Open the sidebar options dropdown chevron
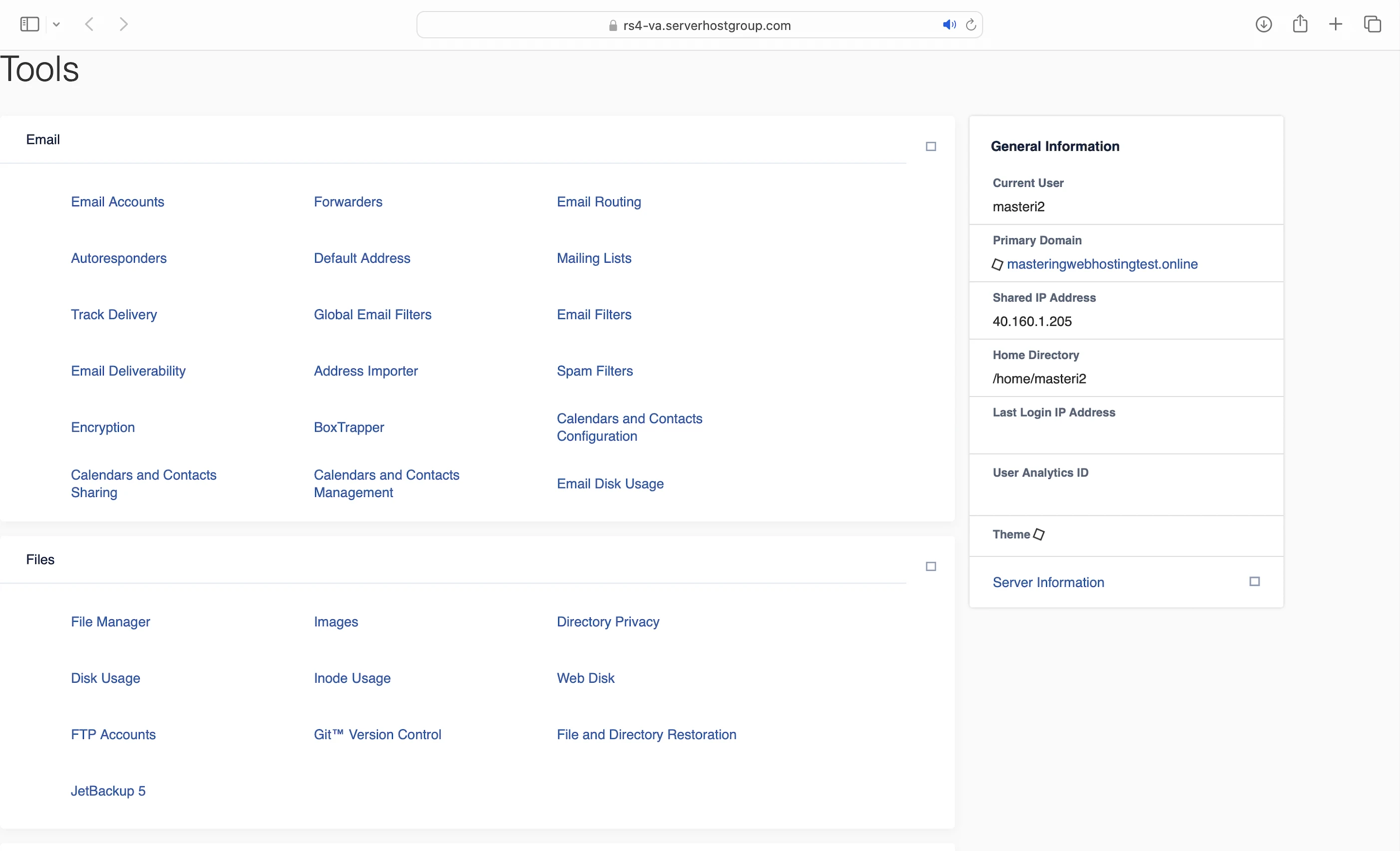Image resolution: width=1400 pixels, height=851 pixels. pos(56,24)
